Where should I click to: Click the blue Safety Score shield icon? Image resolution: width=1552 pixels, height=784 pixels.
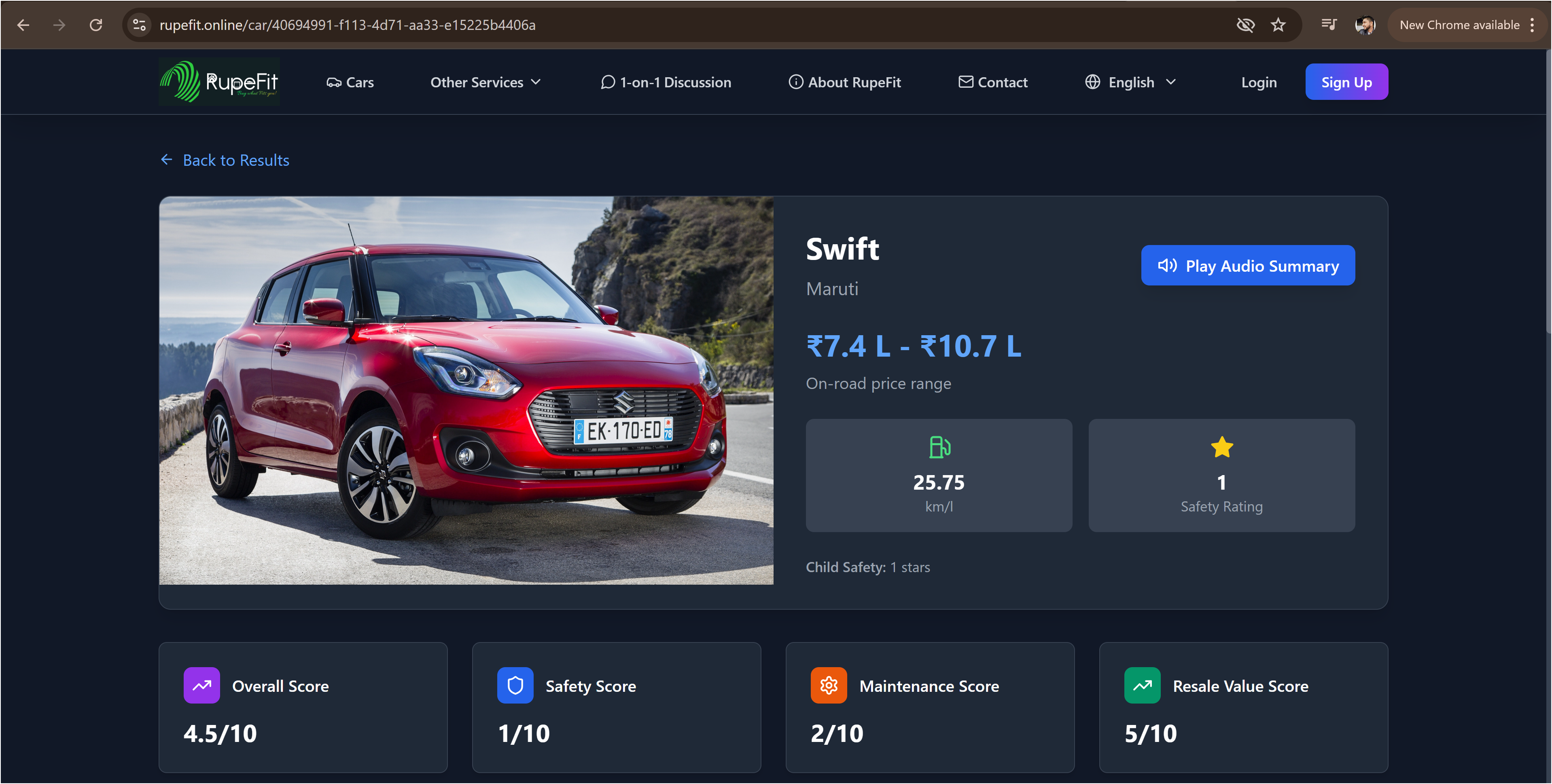pos(515,685)
